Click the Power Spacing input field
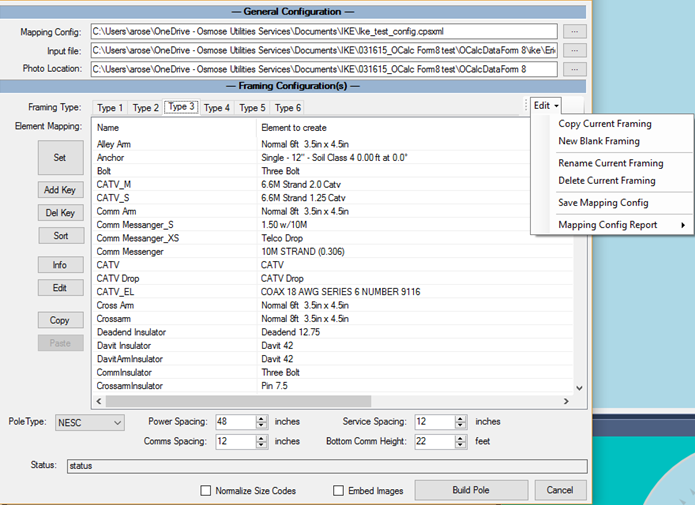The image size is (695, 505). coord(236,422)
